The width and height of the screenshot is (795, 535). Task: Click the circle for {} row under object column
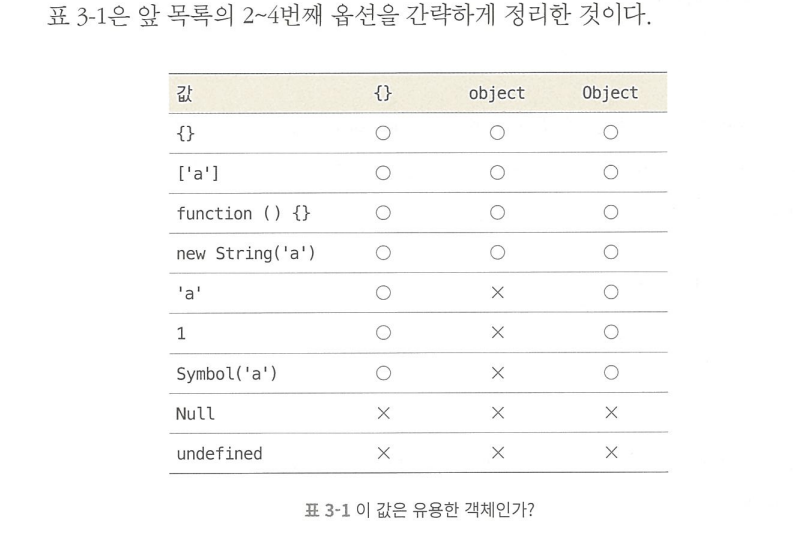pyautogui.click(x=497, y=133)
